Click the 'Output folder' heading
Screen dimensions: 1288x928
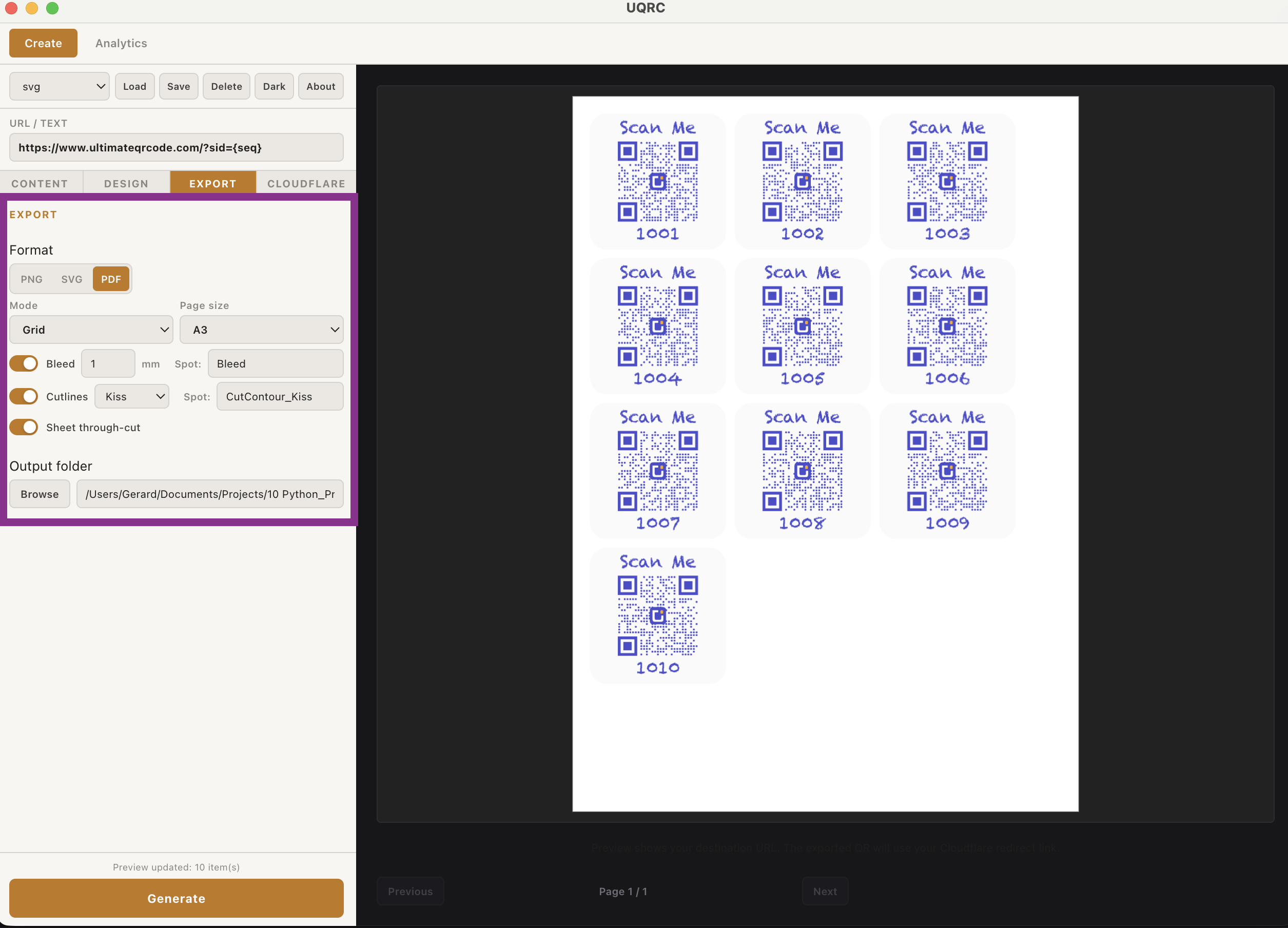point(50,466)
